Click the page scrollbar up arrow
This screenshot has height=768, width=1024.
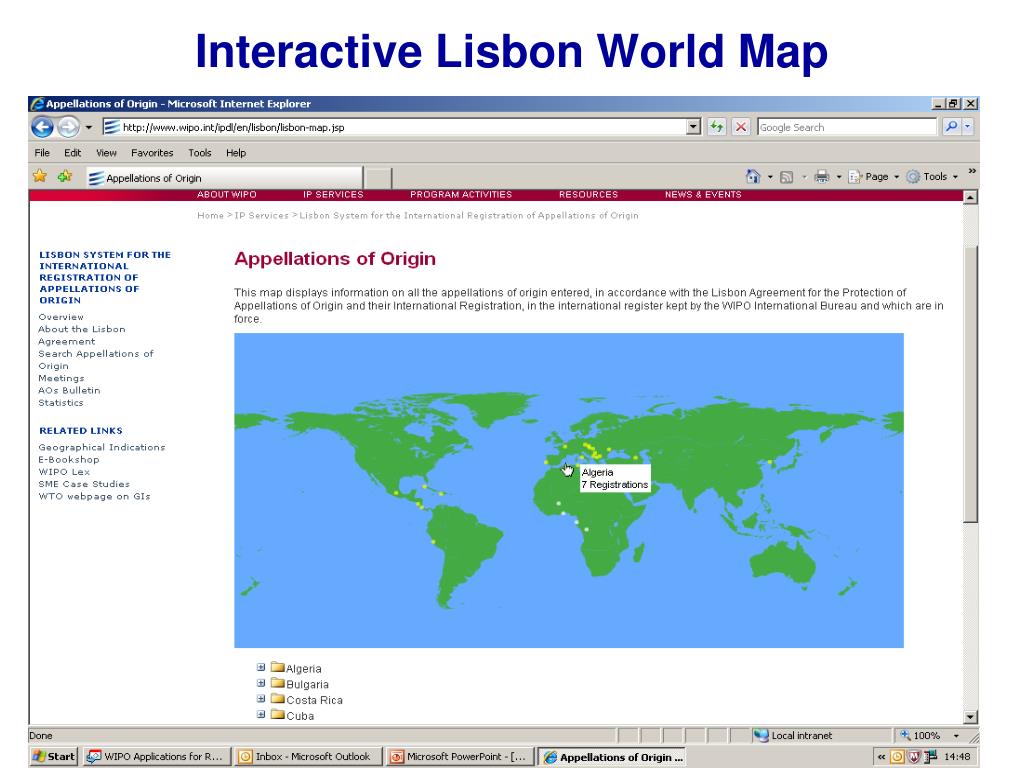(x=970, y=197)
